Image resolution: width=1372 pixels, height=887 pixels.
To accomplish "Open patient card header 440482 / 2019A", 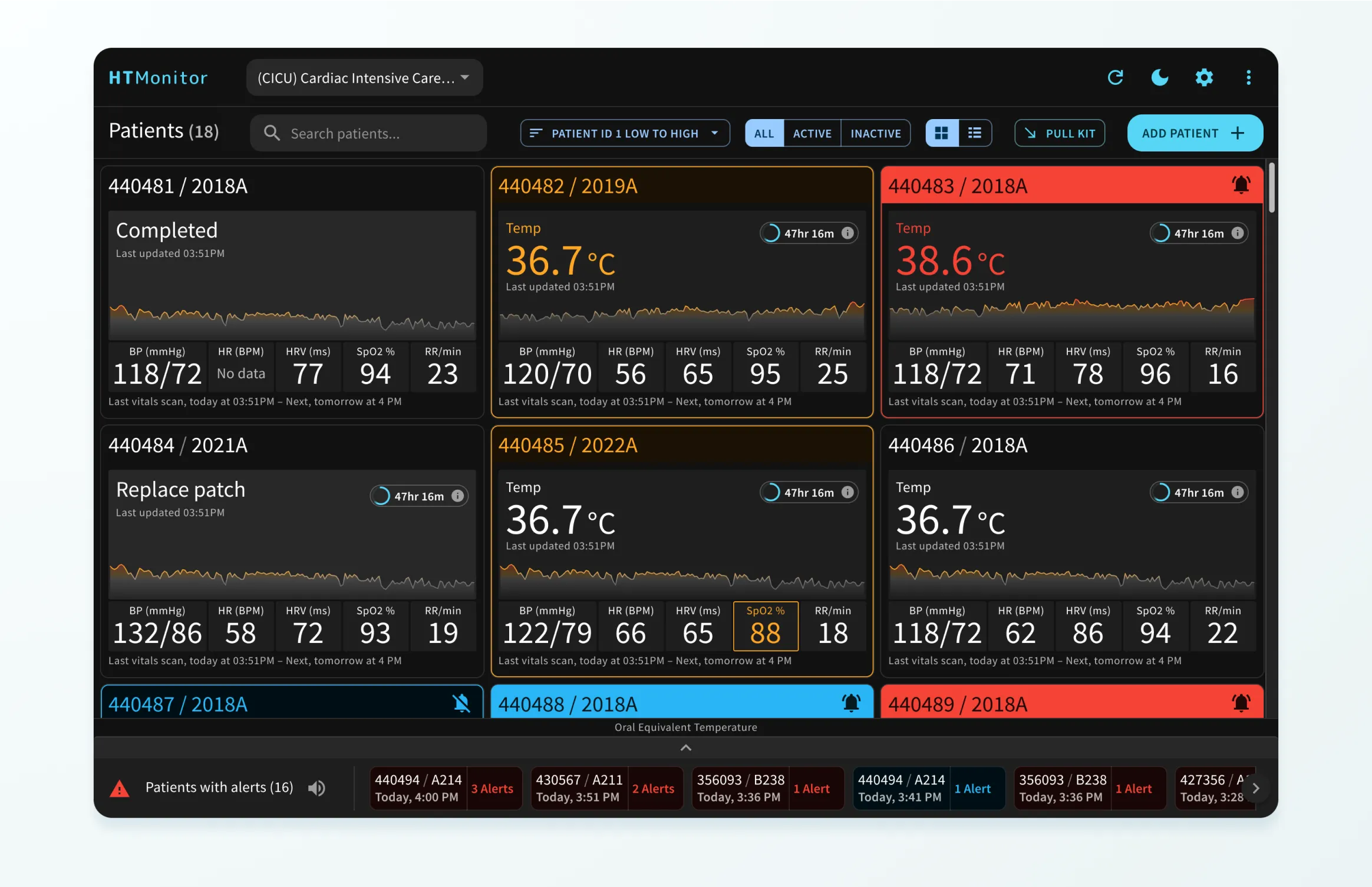I will [x=682, y=186].
